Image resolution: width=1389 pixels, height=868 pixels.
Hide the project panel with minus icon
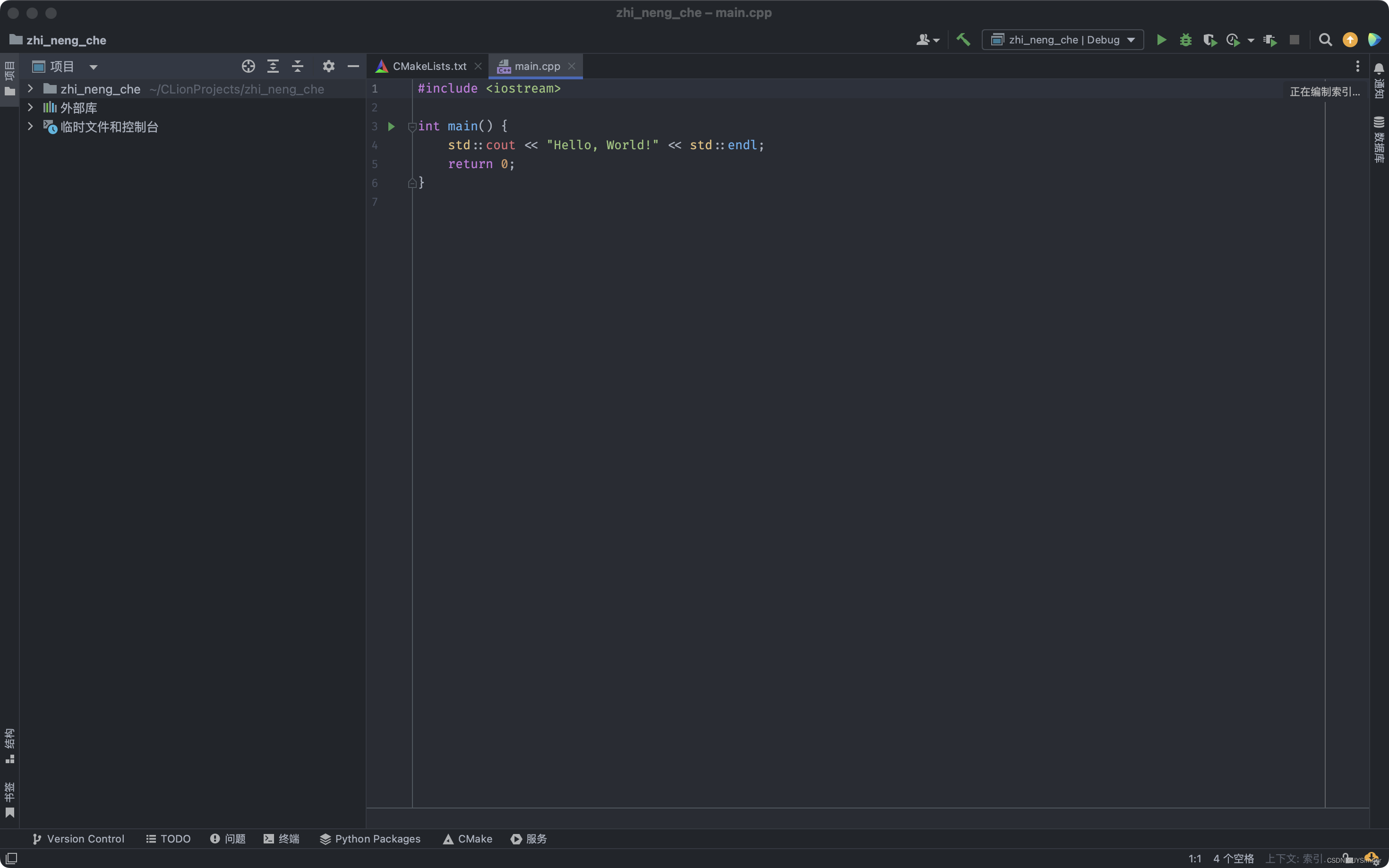pyautogui.click(x=353, y=66)
